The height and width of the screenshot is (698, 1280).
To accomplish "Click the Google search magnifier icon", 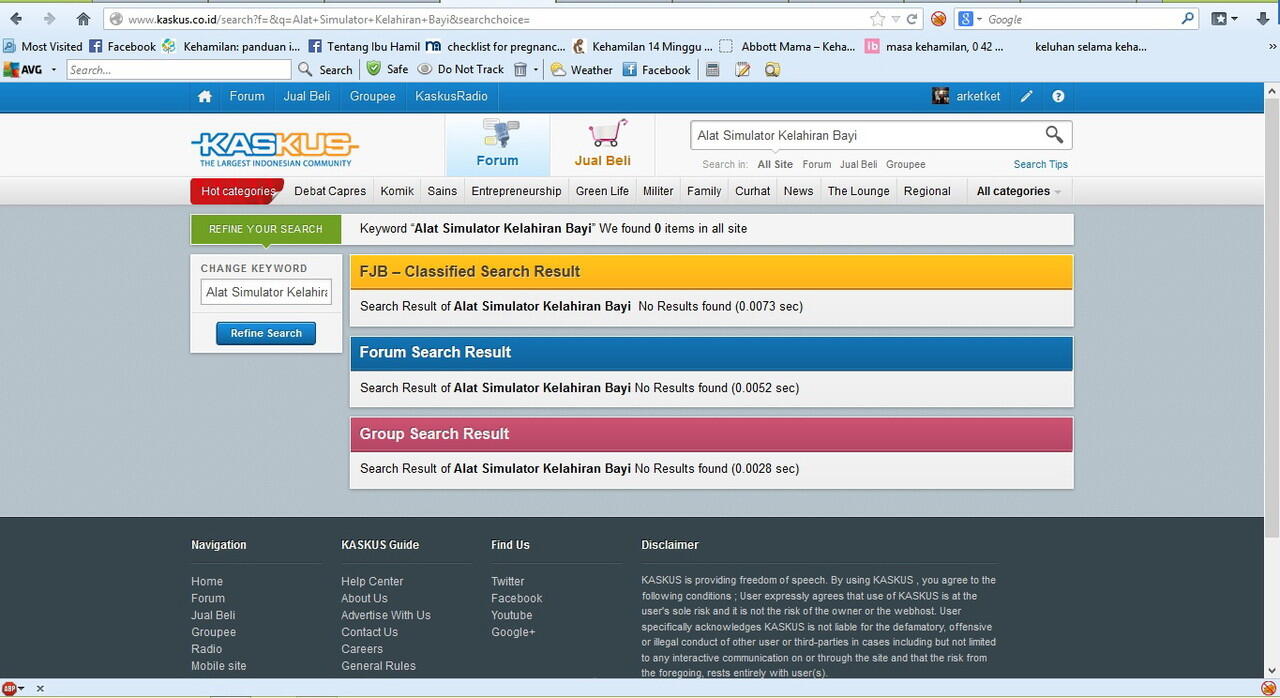I will click(x=1188, y=19).
